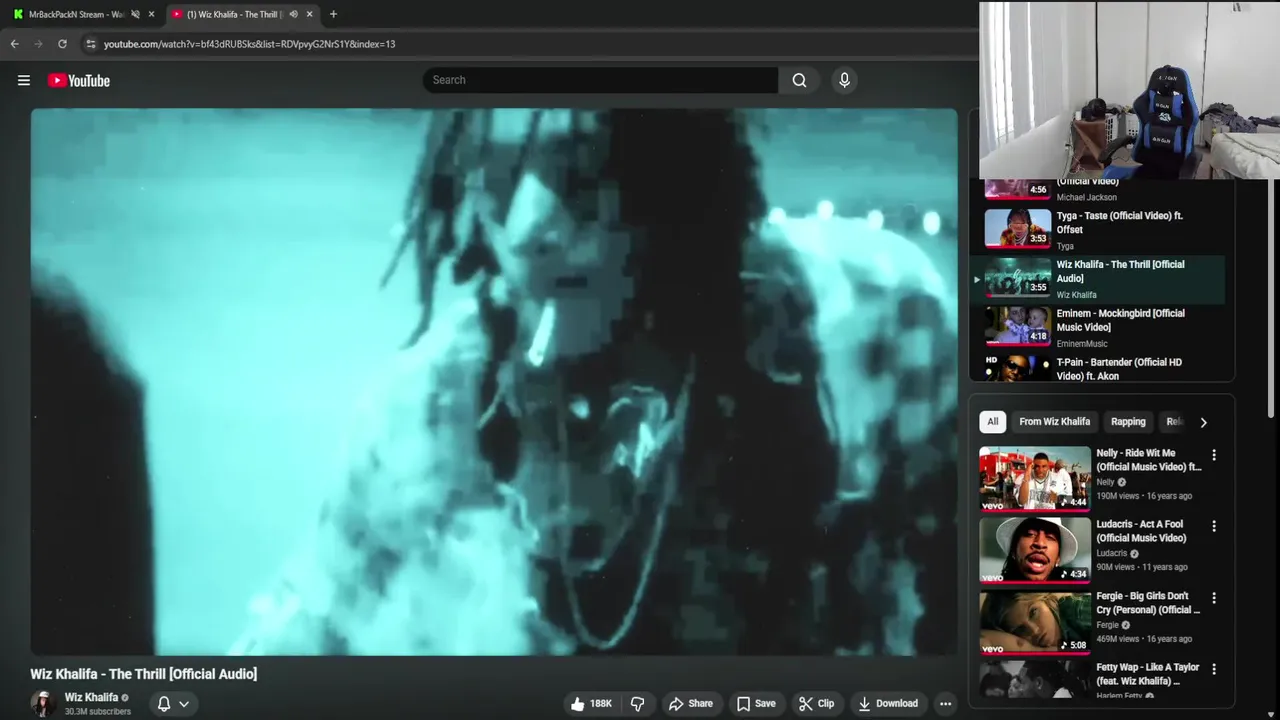Screen dimensions: 1280x720
Task: Show more filter chips with the right arrow
Action: (x=1204, y=422)
